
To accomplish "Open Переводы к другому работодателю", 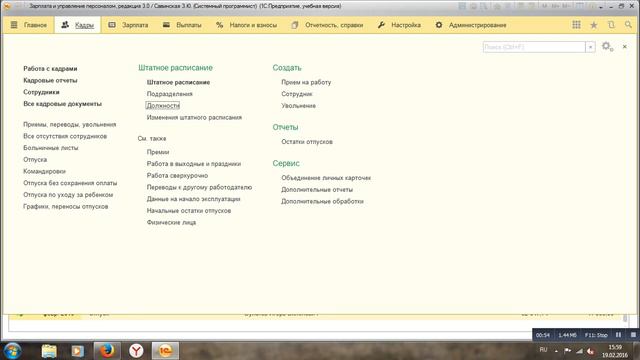I will click(x=199, y=187).
